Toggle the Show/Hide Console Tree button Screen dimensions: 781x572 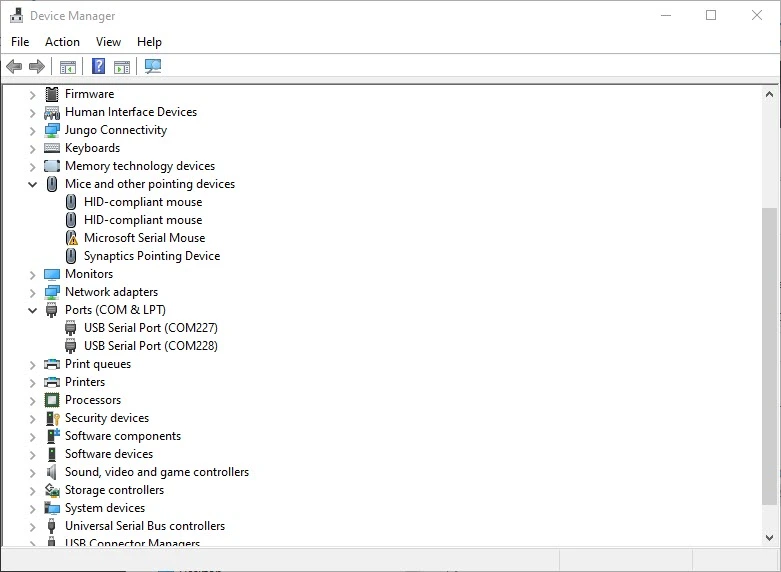pyautogui.click(x=68, y=67)
